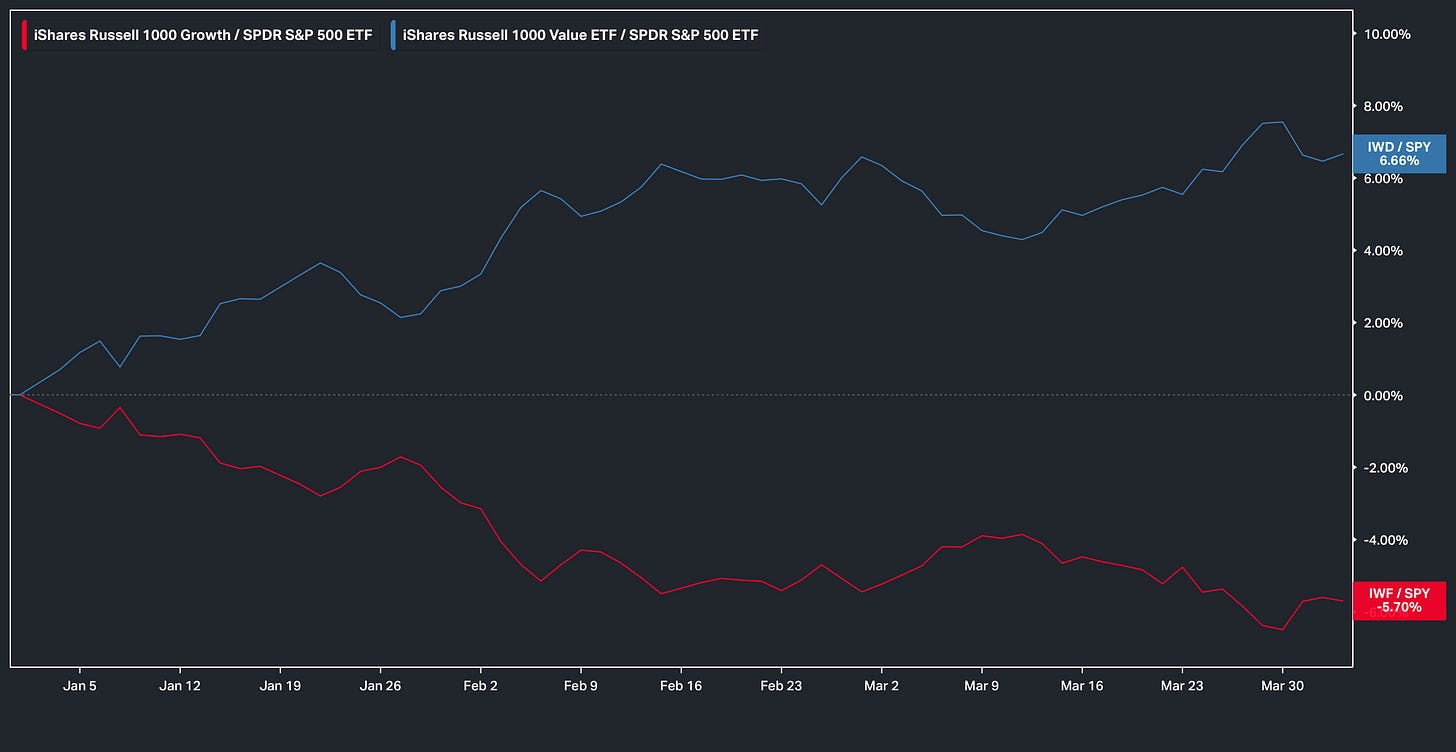The image size is (1456, 752).
Task: Click the Feb 16 date label
Action: (681, 686)
